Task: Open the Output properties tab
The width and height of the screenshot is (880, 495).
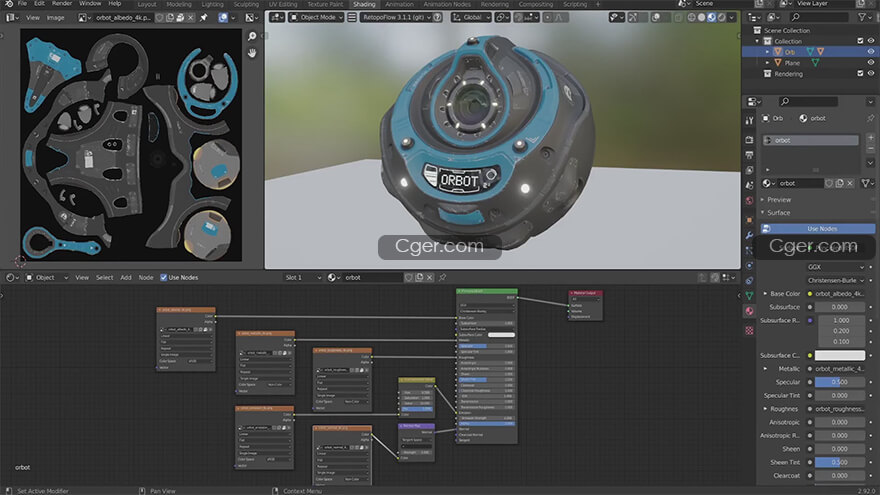Action: click(x=749, y=154)
